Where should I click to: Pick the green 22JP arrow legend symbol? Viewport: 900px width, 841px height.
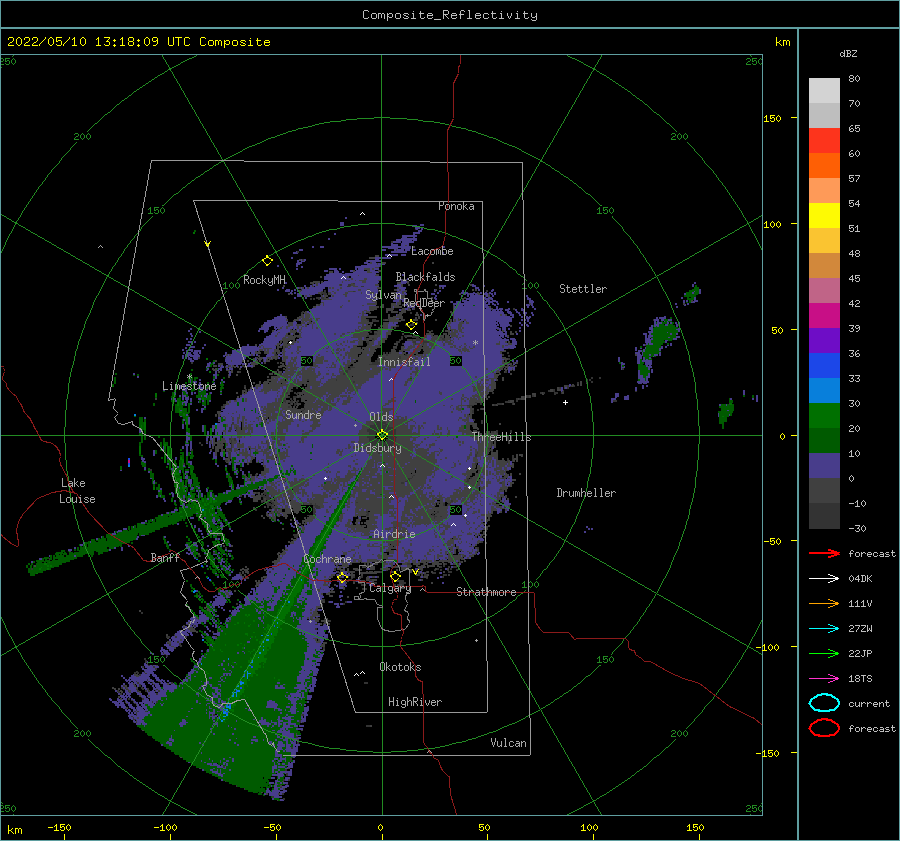click(x=824, y=653)
